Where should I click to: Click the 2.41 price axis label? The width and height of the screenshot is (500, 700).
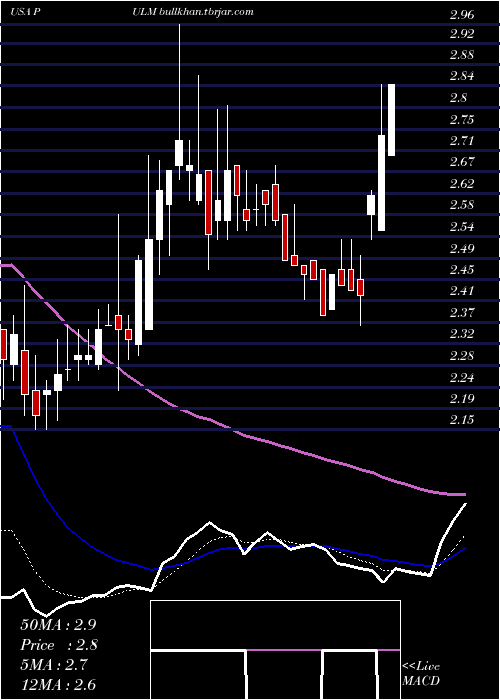click(462, 291)
